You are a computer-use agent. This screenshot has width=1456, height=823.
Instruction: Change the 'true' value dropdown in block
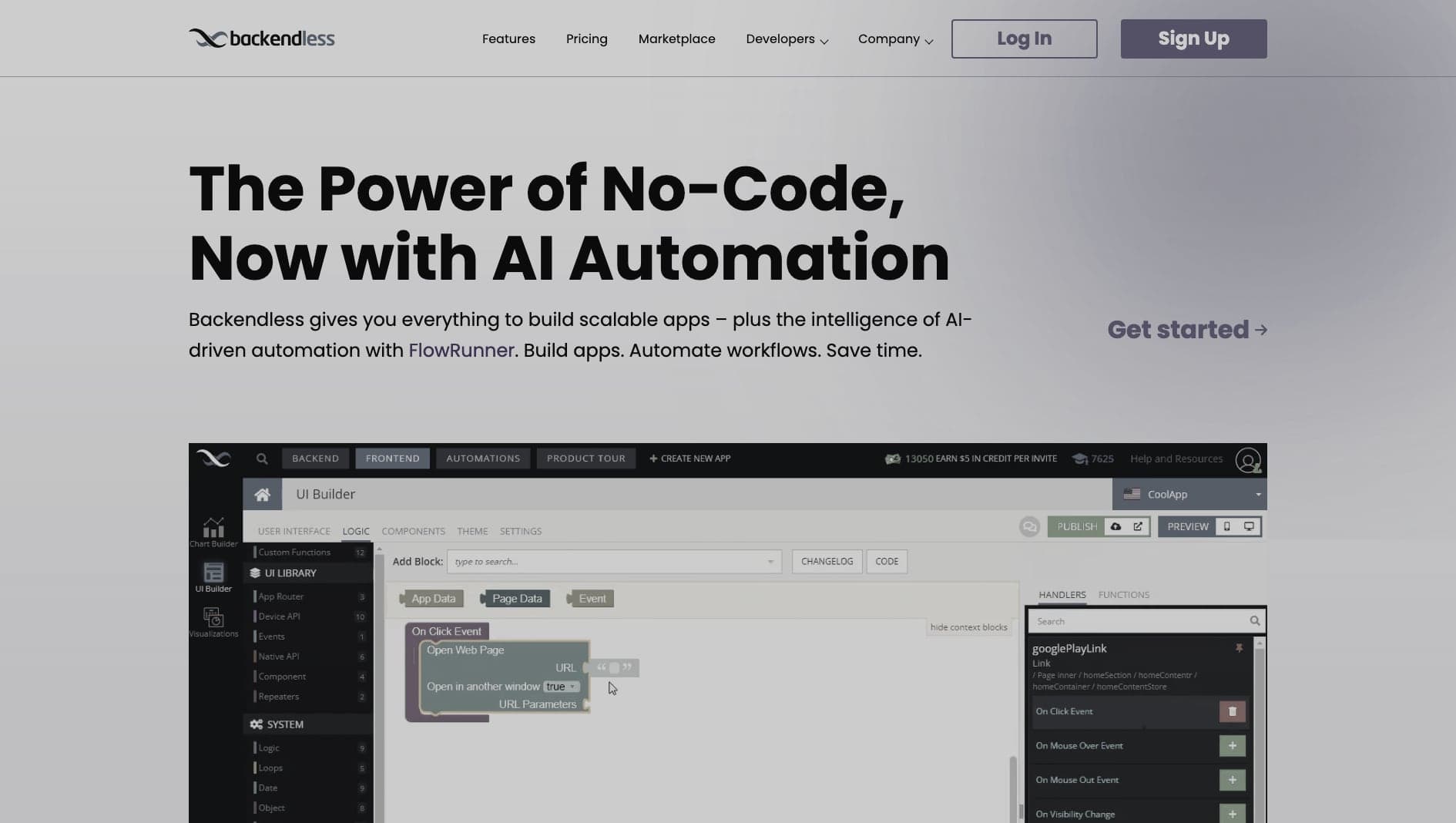coord(561,687)
